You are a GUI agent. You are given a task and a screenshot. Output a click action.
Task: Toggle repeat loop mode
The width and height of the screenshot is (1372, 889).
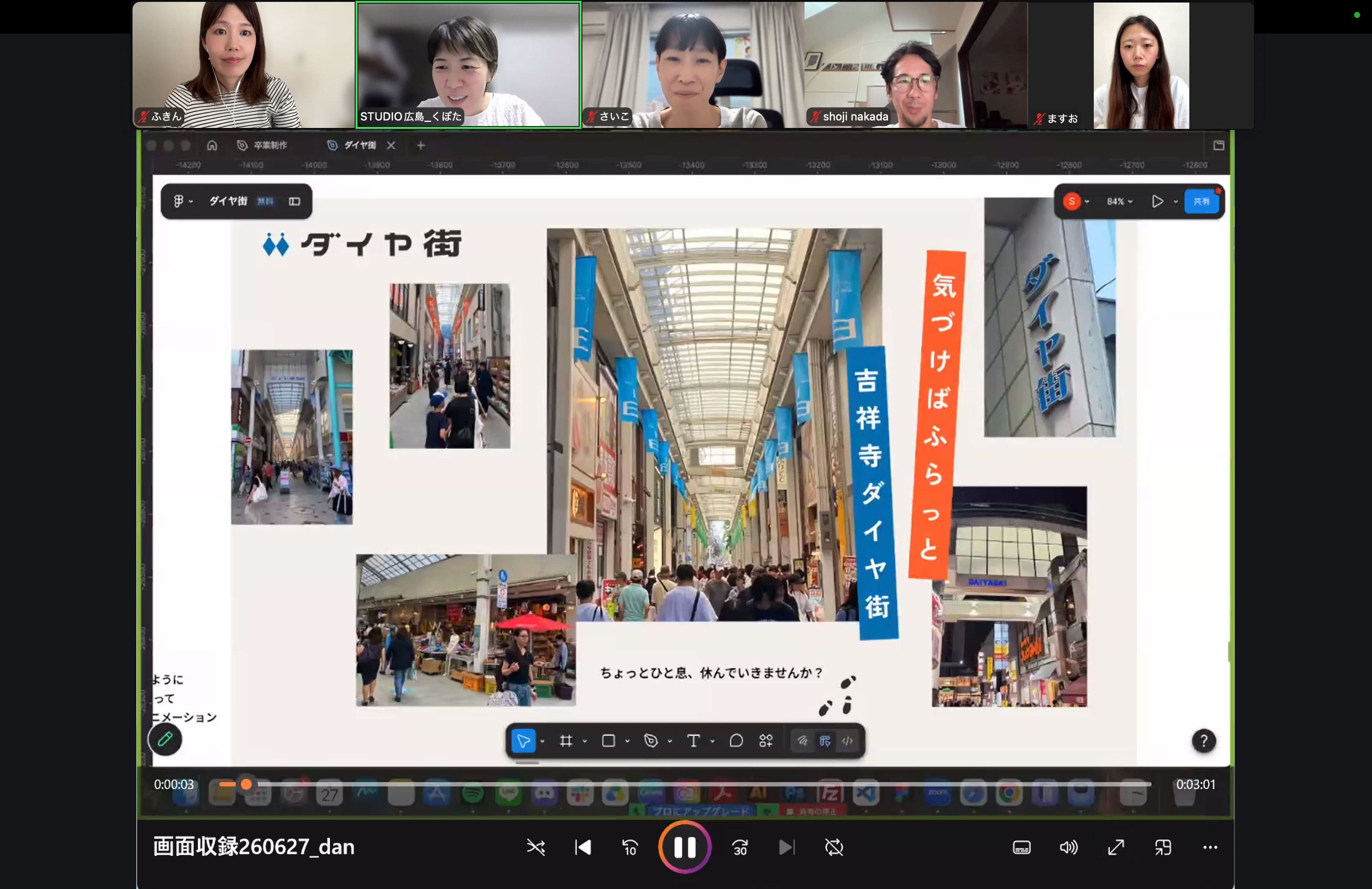pyautogui.click(x=834, y=847)
